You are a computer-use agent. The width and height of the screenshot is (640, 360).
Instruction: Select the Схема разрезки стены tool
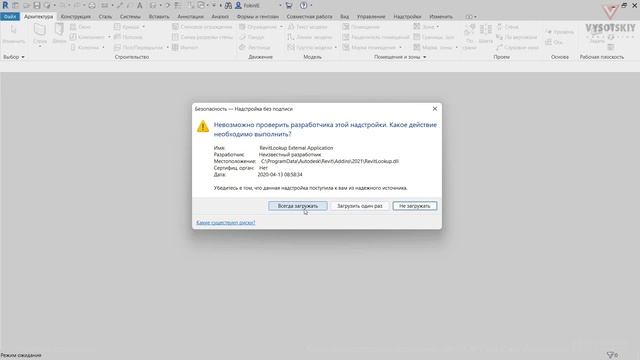coord(202,37)
